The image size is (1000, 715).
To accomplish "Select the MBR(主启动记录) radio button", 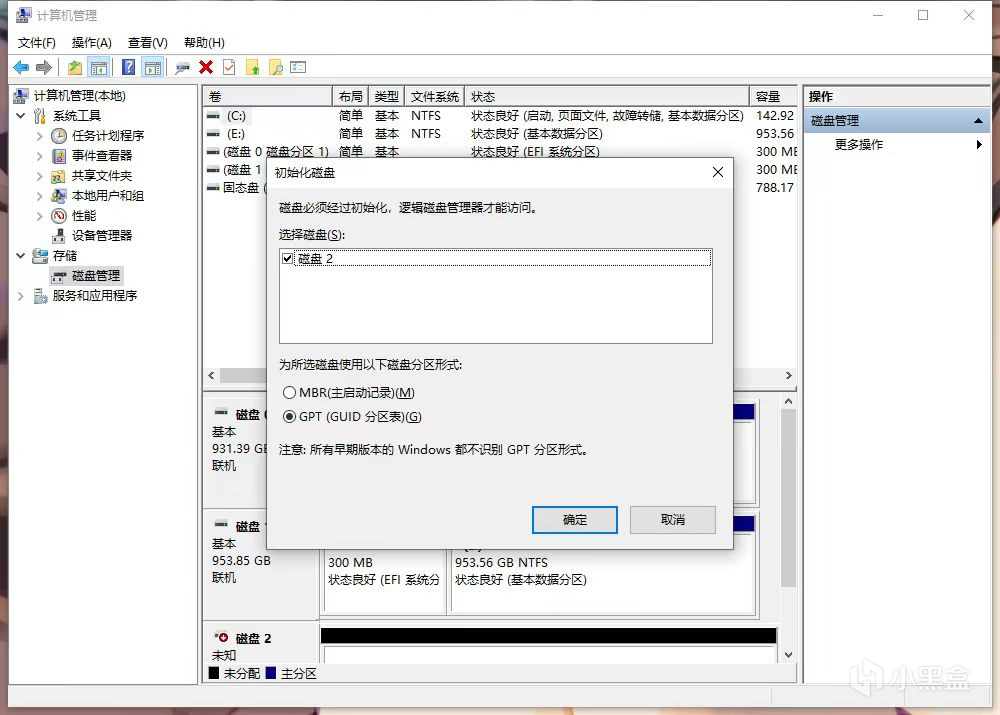I will 290,392.
